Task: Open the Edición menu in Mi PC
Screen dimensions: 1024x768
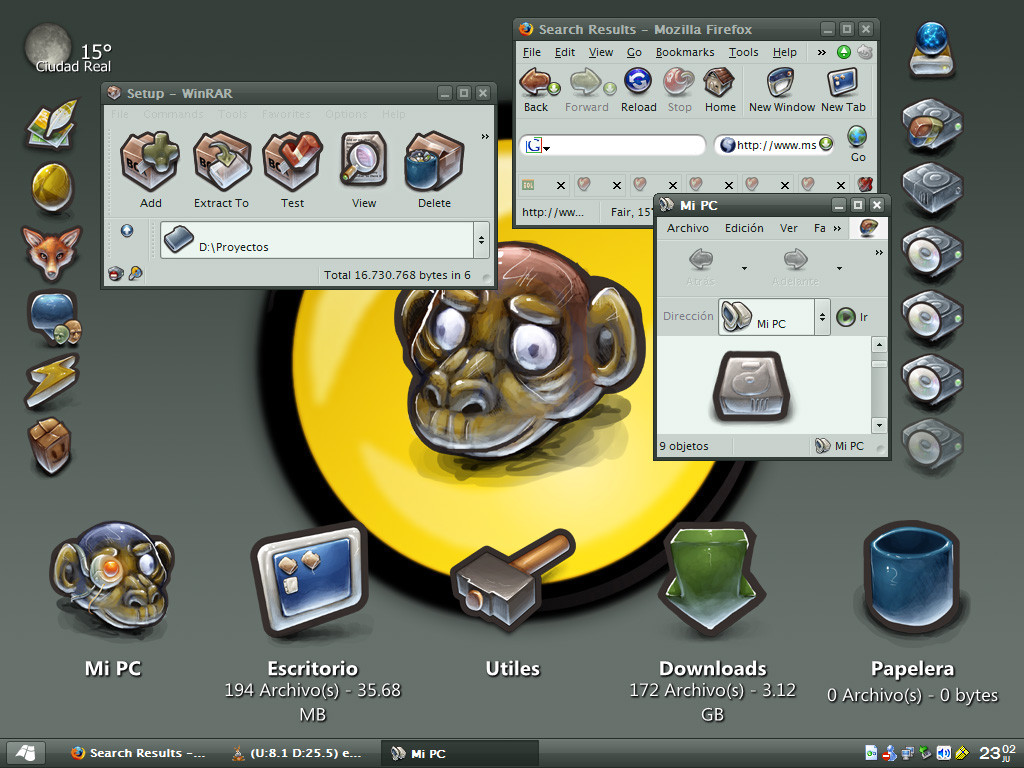Action: pos(744,228)
